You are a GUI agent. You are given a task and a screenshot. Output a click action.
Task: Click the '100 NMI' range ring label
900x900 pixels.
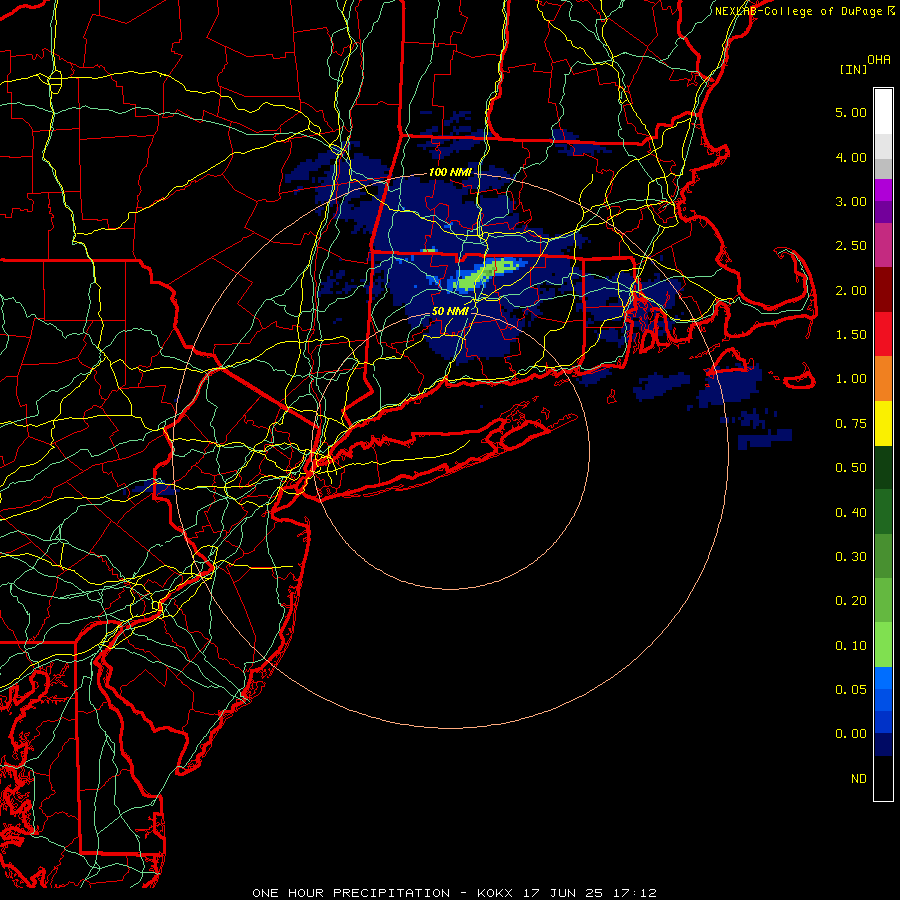coord(450,172)
